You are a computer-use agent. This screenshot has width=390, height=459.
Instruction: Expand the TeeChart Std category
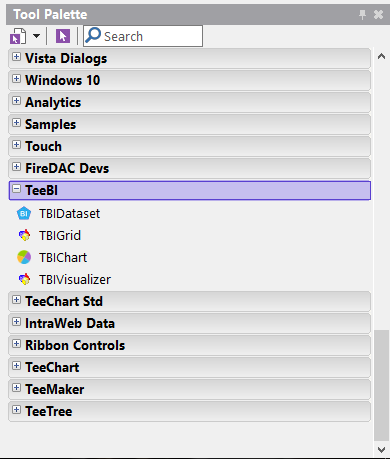pos(16,300)
